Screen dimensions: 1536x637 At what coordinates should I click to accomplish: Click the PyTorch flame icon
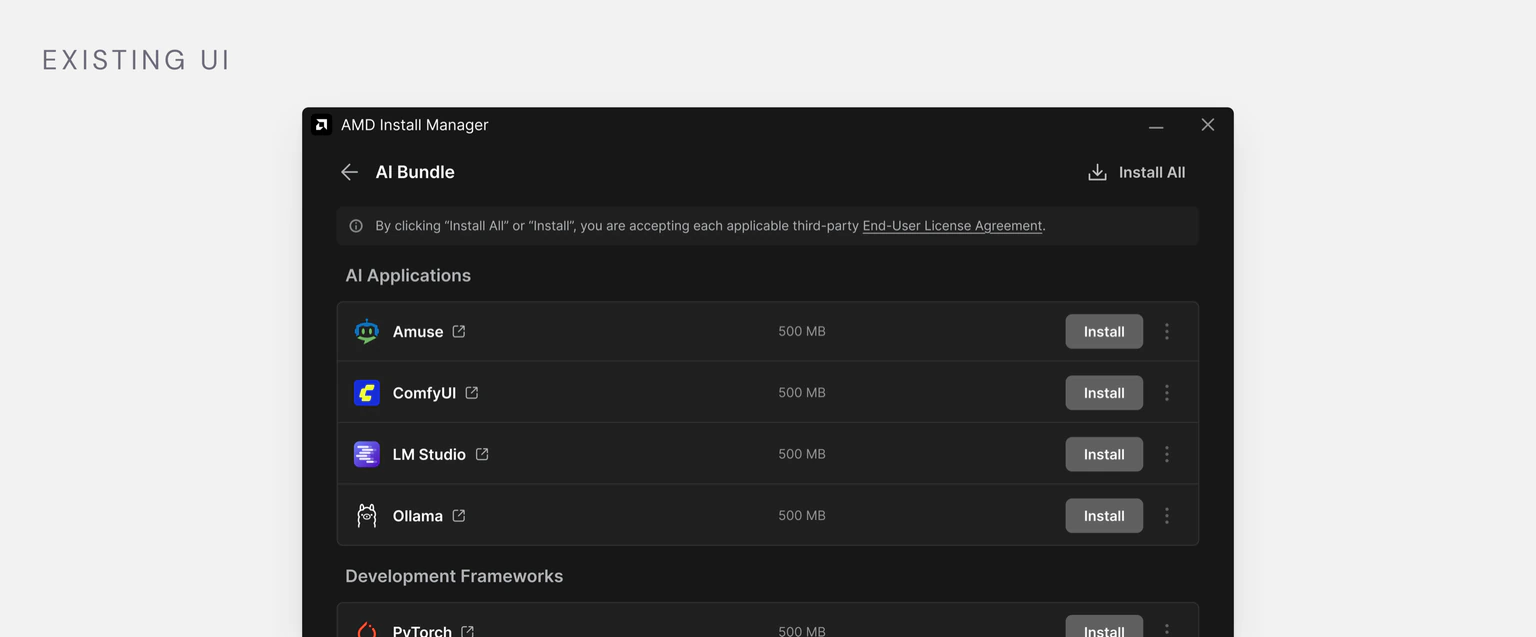point(367,630)
